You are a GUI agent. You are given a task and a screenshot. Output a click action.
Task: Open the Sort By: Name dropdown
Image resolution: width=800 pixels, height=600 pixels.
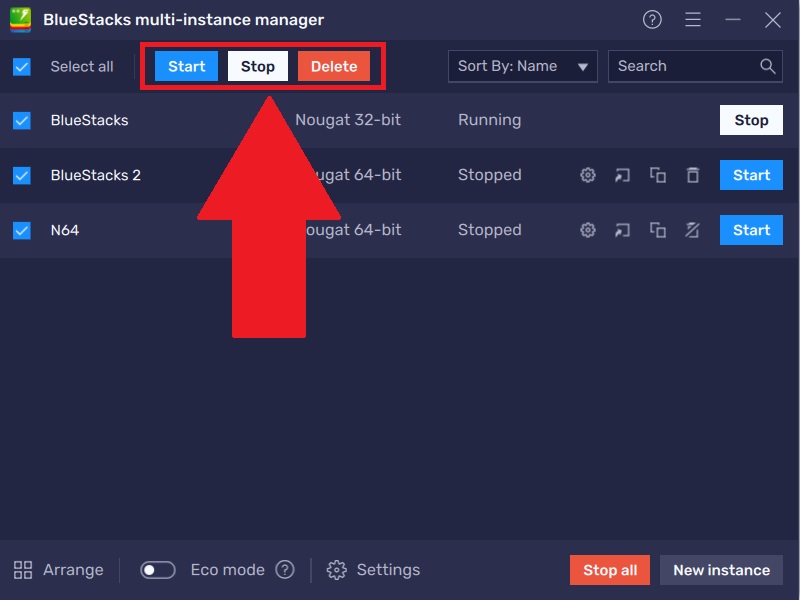click(522, 66)
